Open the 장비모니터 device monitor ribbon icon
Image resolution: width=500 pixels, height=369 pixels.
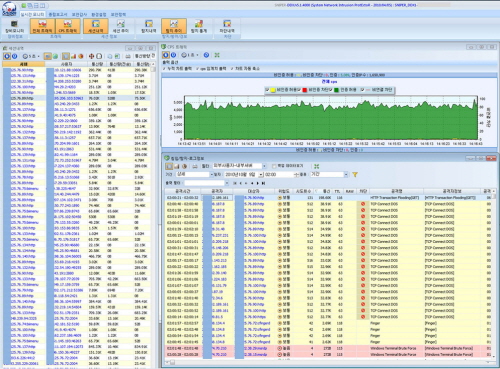click(x=14, y=27)
